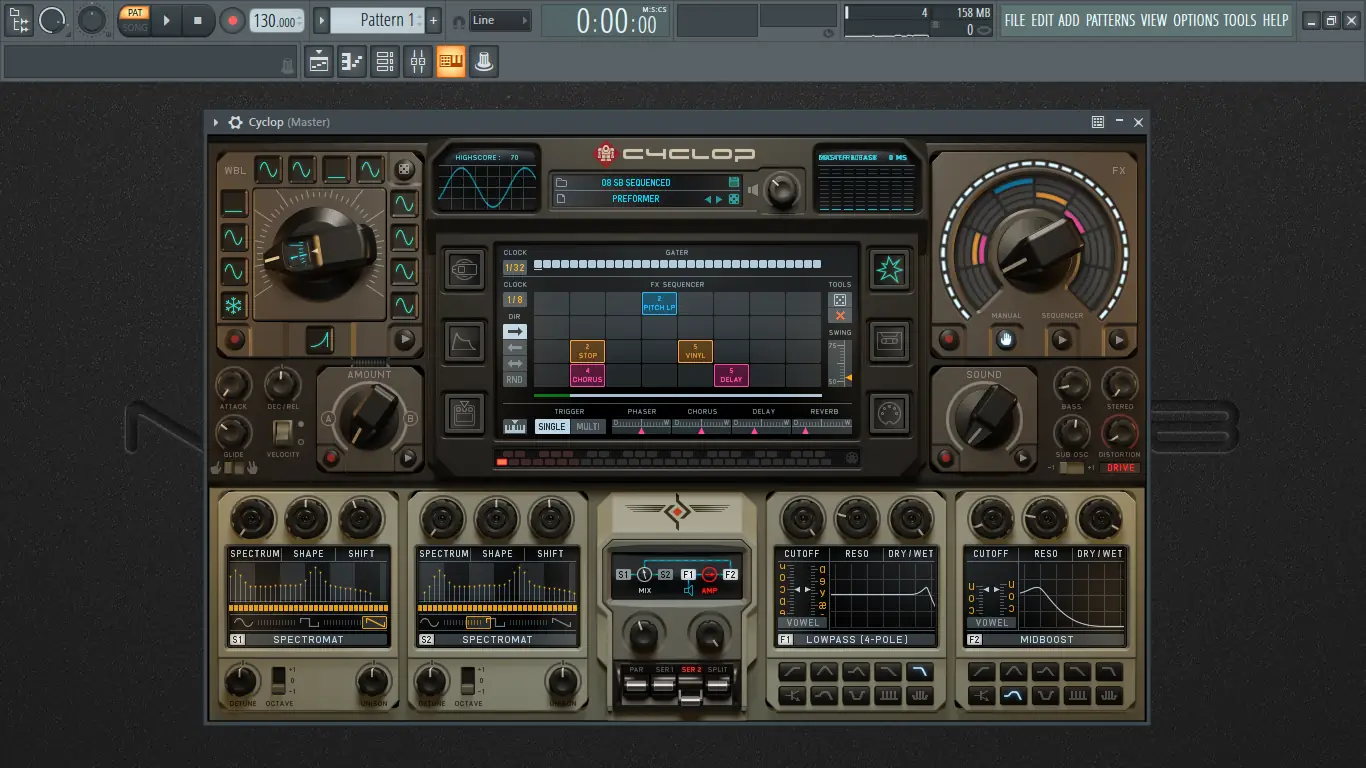
Task: Open the Mixer toolbar icon
Action: click(418, 62)
